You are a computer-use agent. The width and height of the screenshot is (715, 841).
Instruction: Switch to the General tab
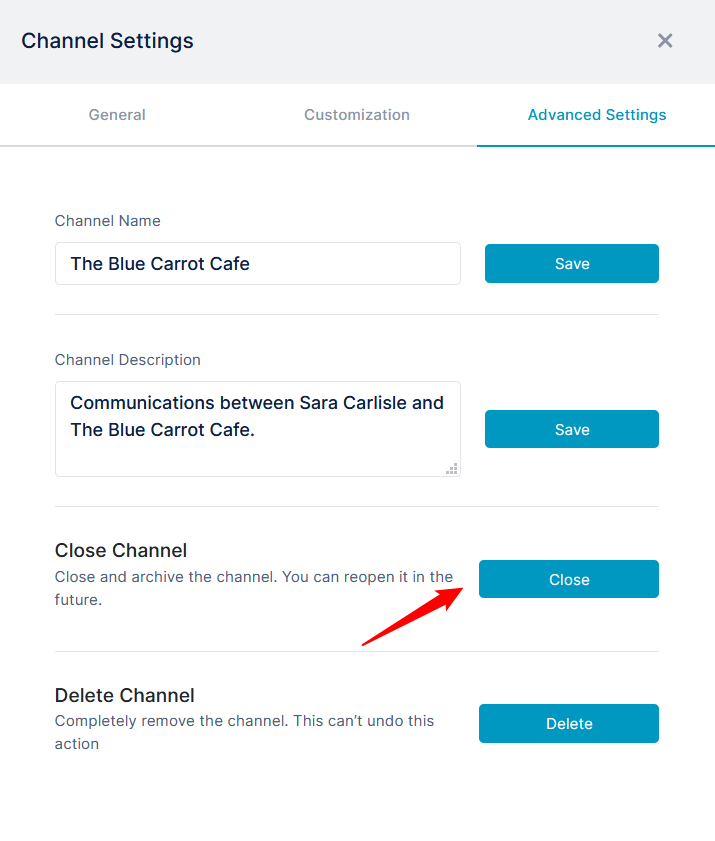(117, 115)
